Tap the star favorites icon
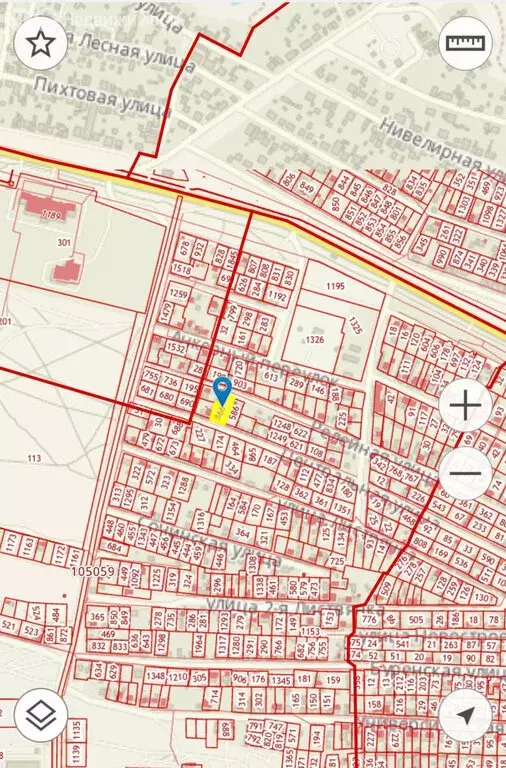The height and width of the screenshot is (768, 506). (x=41, y=44)
